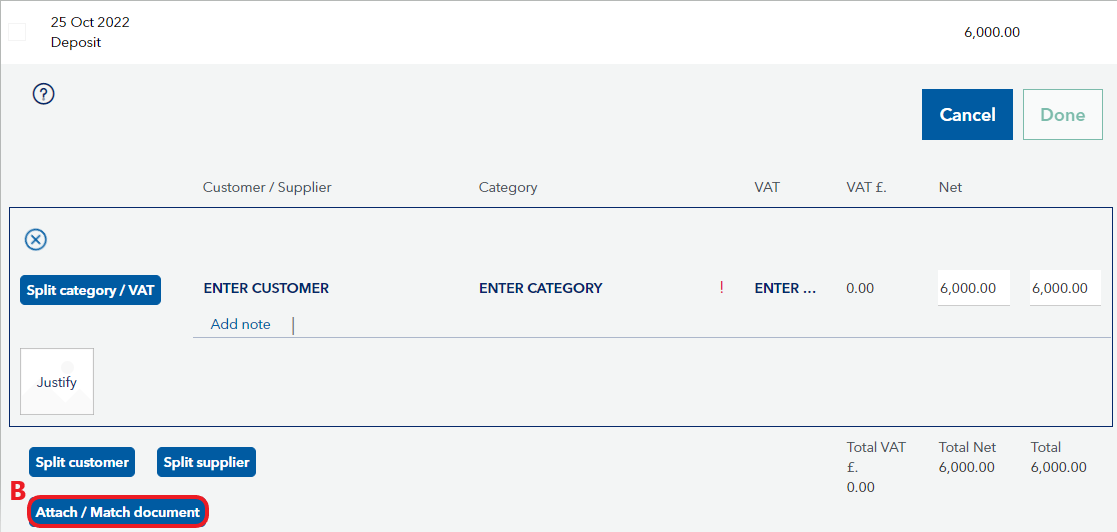This screenshot has height=532, width=1117.
Task: Click Split category / VAT button
Action: (x=90, y=290)
